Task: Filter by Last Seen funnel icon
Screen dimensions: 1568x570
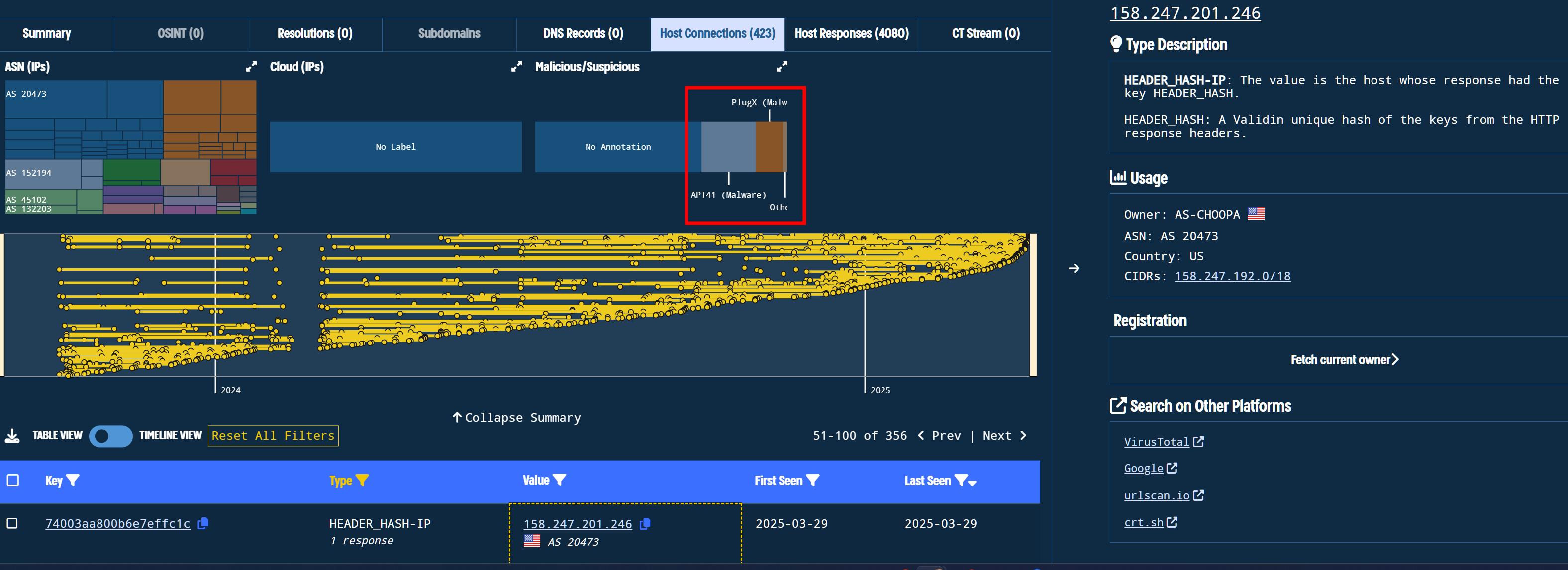Action: click(x=961, y=480)
